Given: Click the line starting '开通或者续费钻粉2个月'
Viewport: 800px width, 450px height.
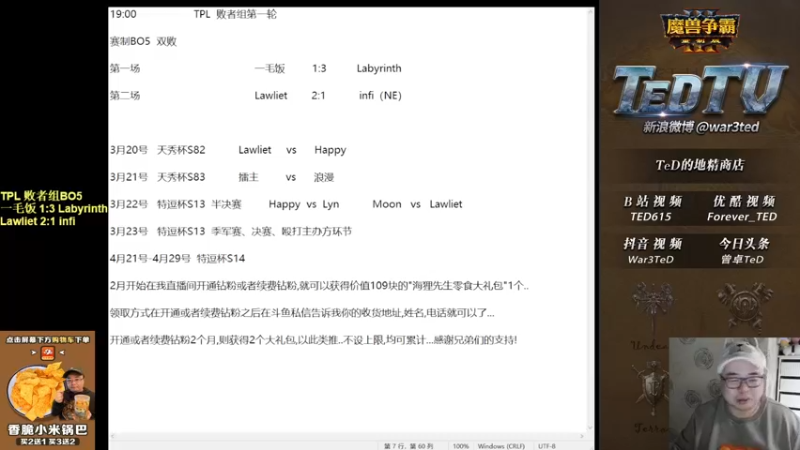Looking at the screenshot, I should (314, 340).
